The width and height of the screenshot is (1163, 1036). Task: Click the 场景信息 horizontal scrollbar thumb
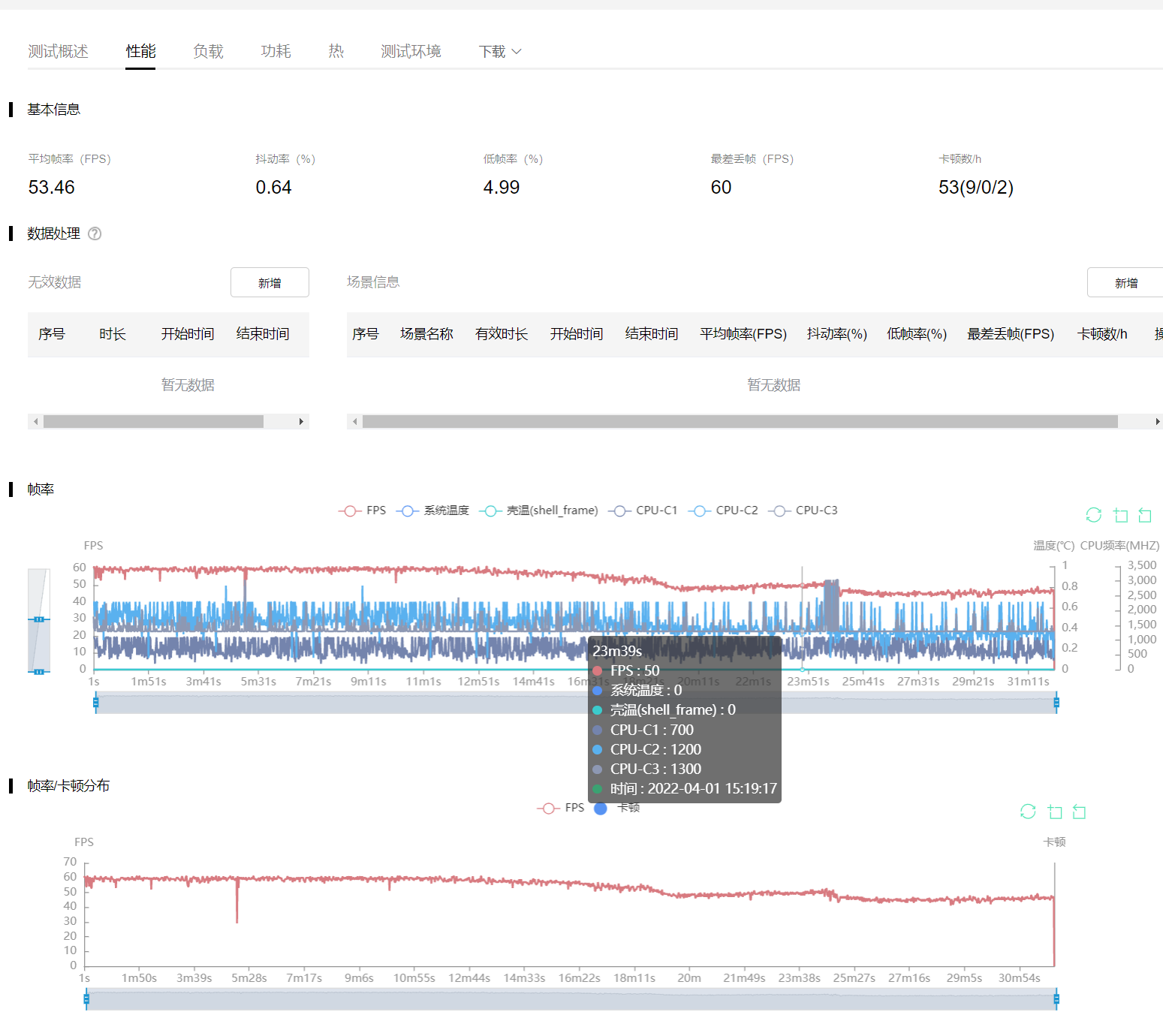tap(740, 422)
